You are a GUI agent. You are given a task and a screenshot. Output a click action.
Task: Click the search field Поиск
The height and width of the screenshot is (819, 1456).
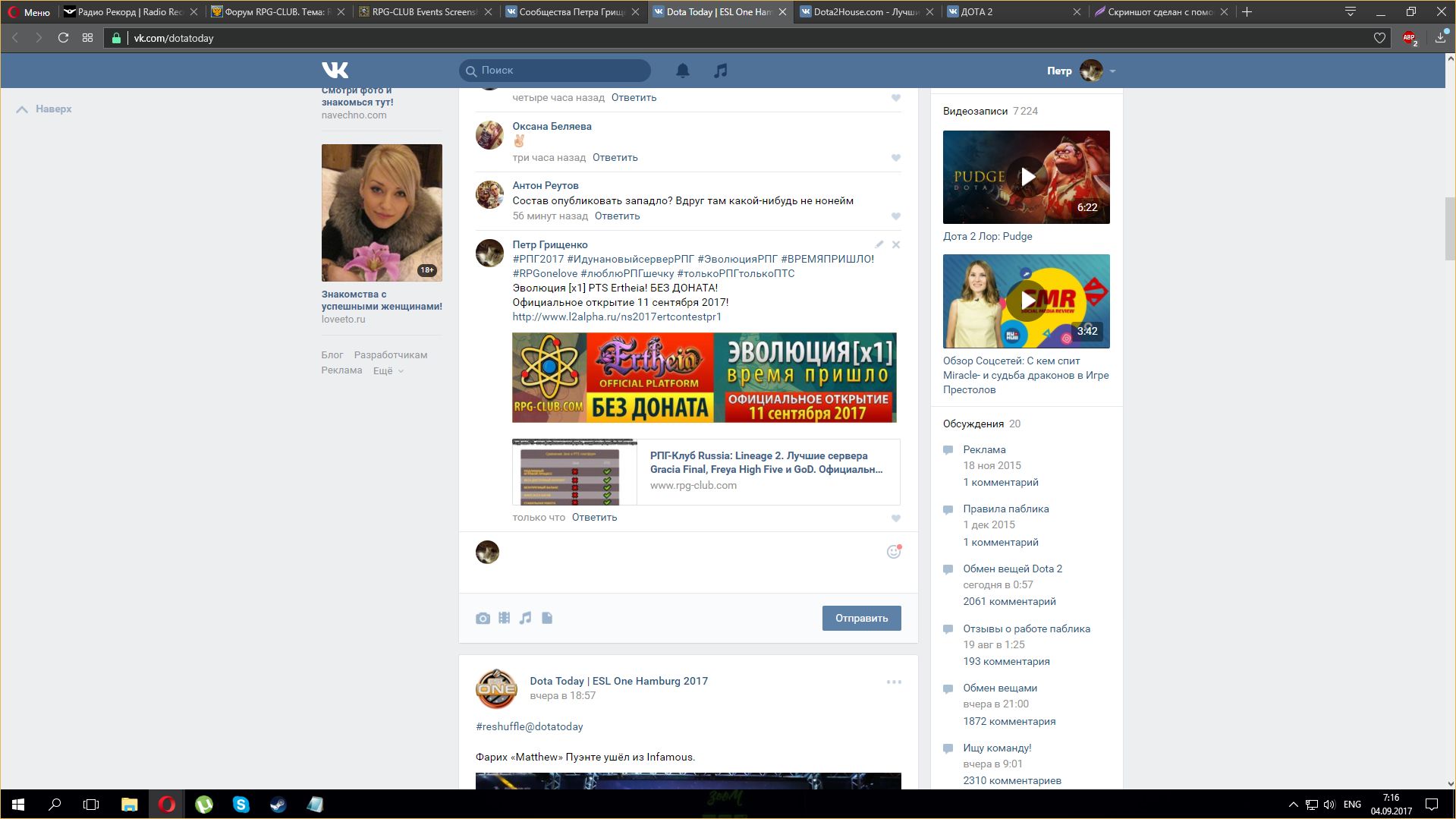[555, 71]
